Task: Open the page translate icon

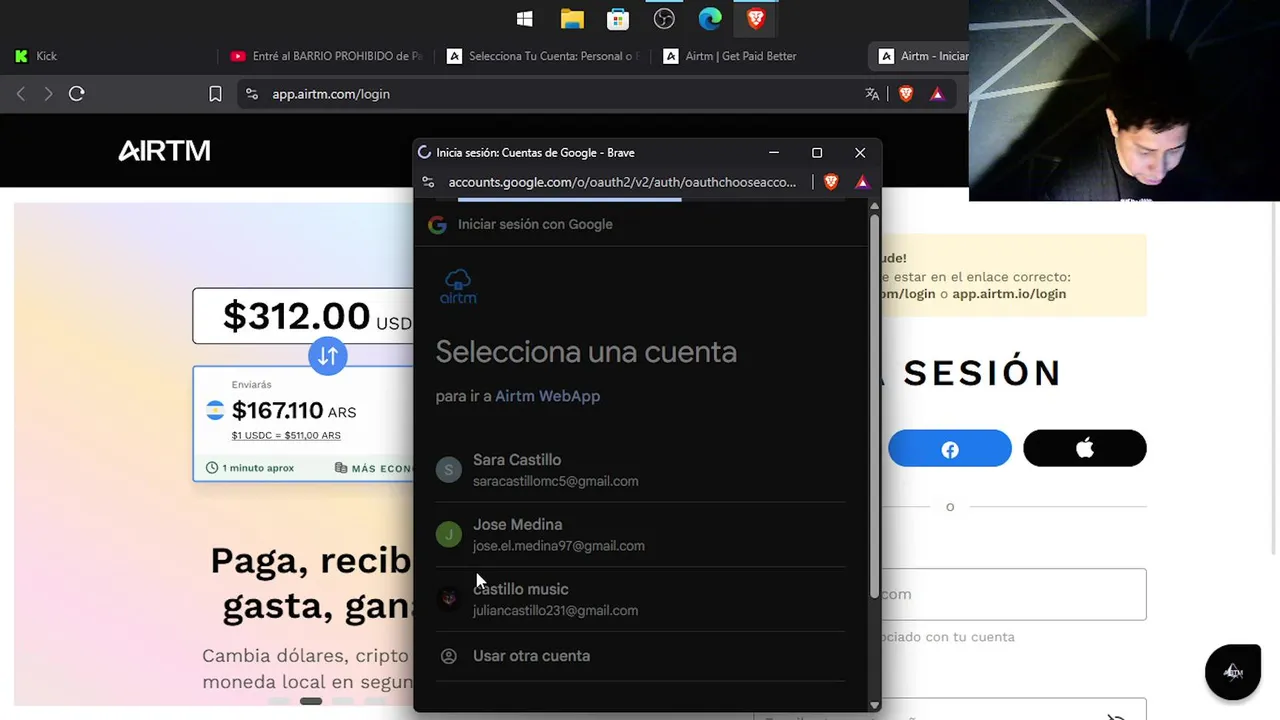Action: (x=872, y=94)
